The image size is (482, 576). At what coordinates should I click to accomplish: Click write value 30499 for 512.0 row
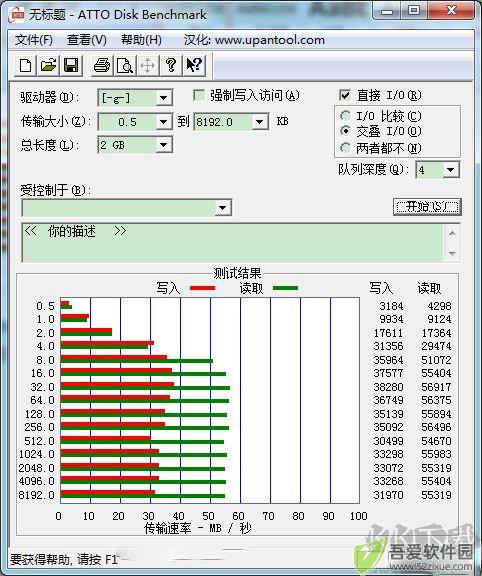click(x=388, y=441)
